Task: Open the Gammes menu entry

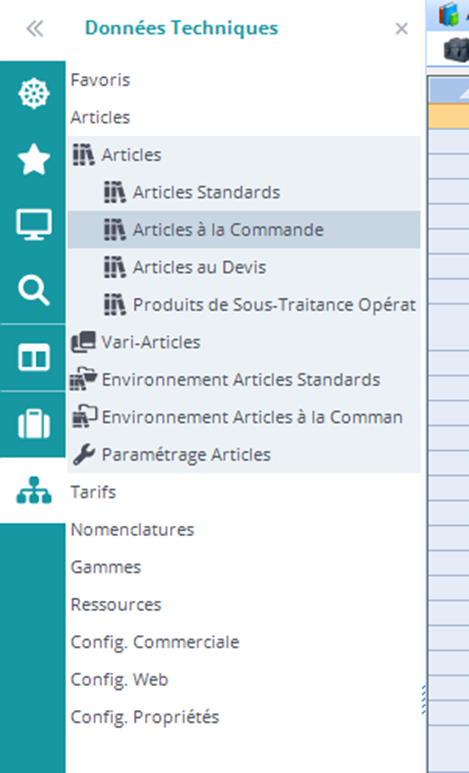Action: pos(106,567)
